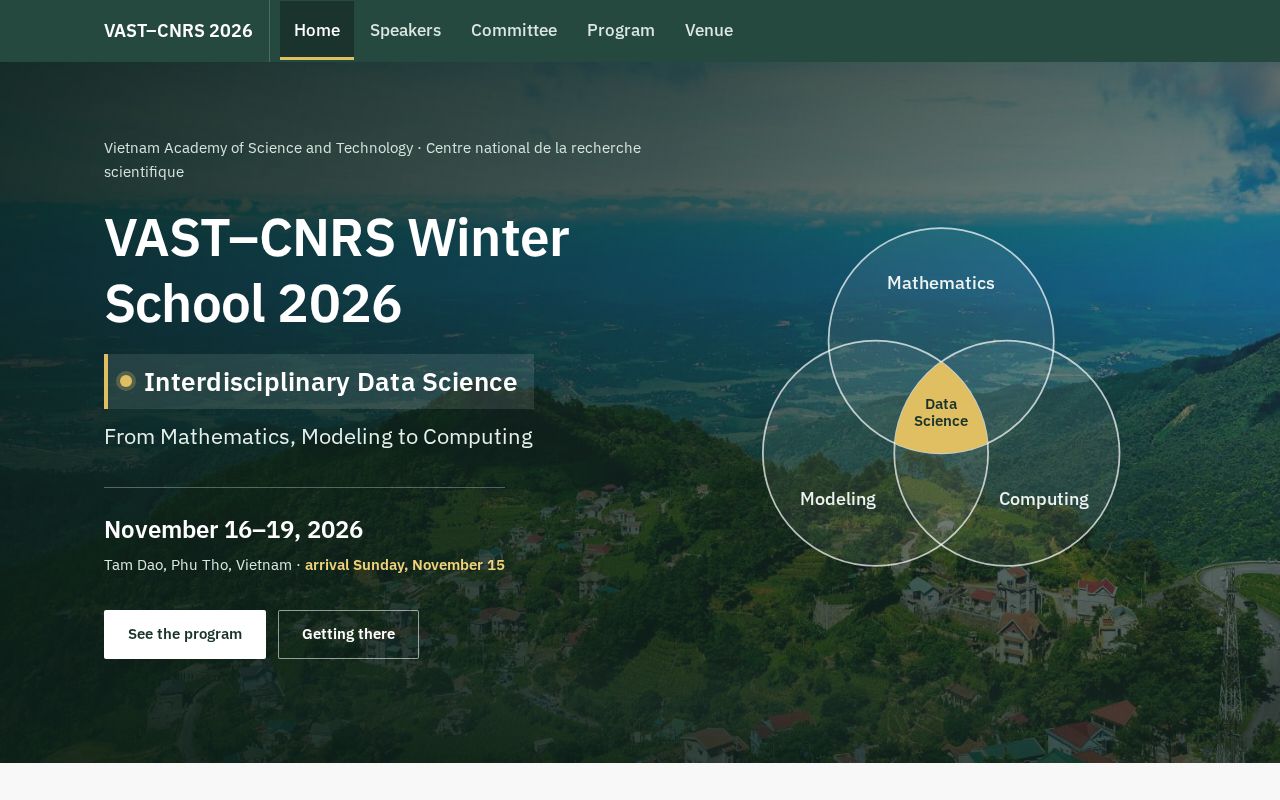
Task: Click 'Vietnam Academy of Science and Technology' text
Action: (x=258, y=148)
